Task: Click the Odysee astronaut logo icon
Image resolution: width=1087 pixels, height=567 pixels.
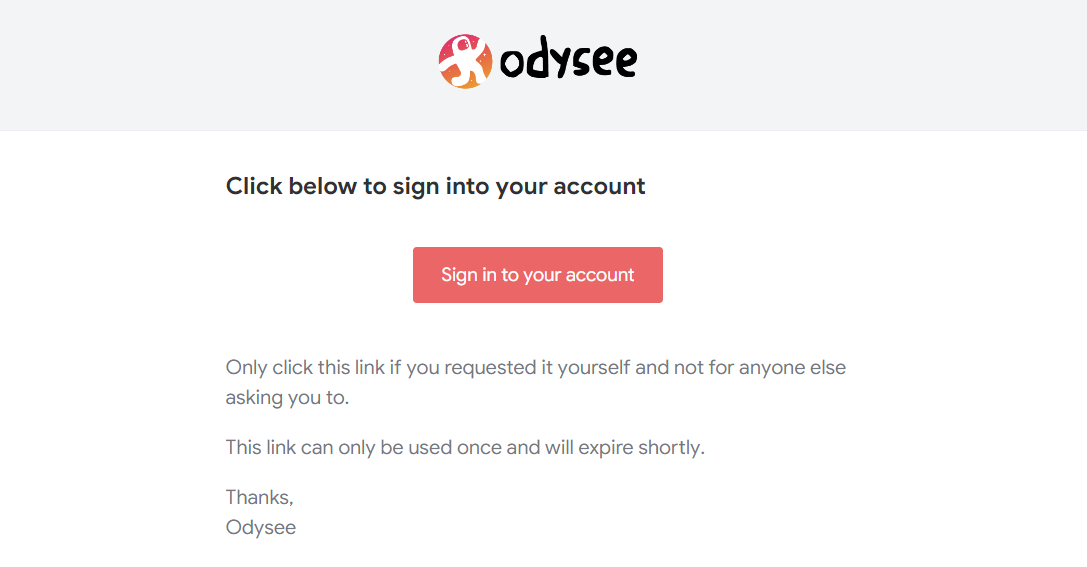Action: (465, 61)
